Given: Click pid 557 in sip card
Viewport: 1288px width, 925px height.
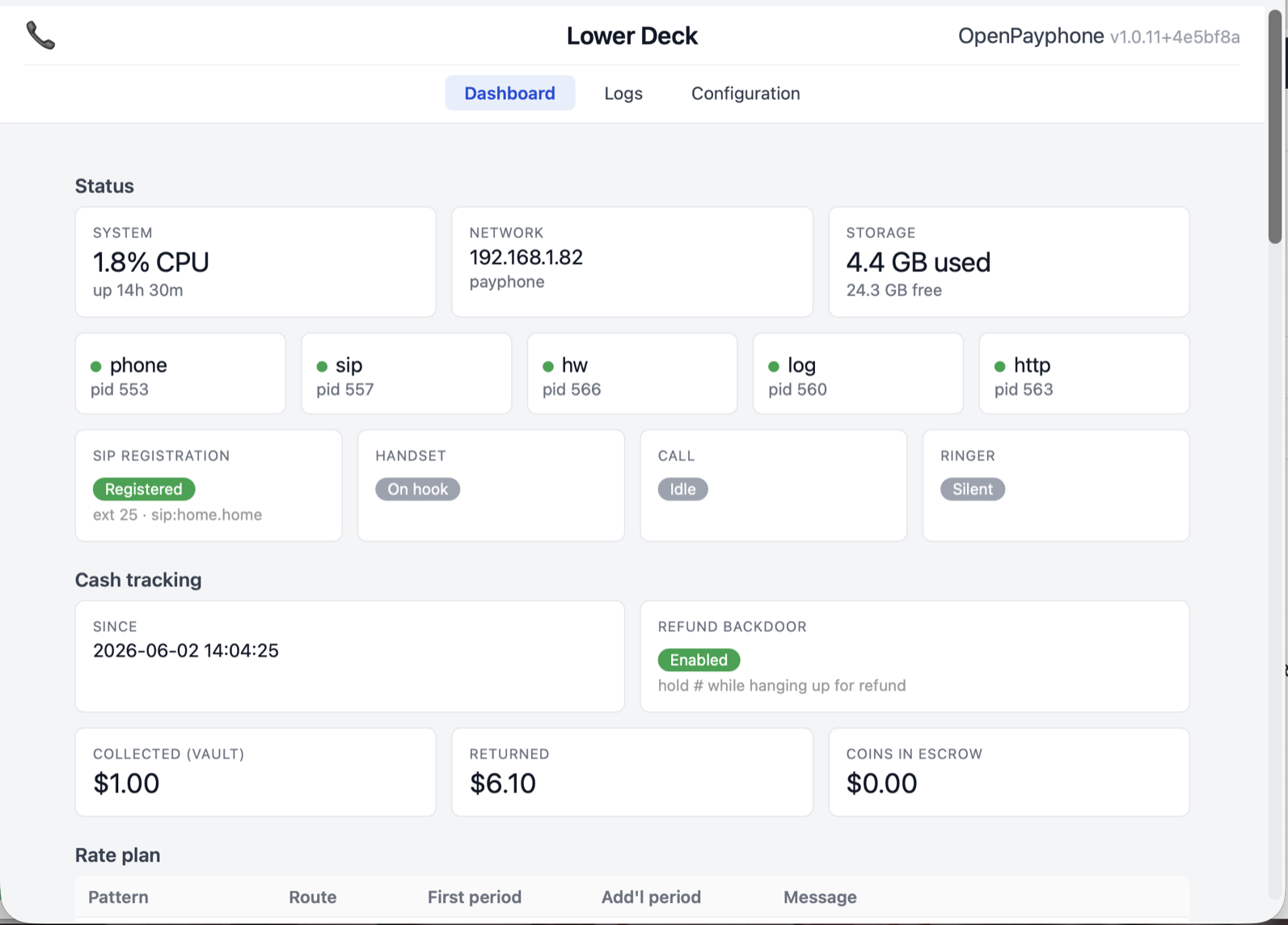Looking at the screenshot, I should pyautogui.click(x=345, y=390).
